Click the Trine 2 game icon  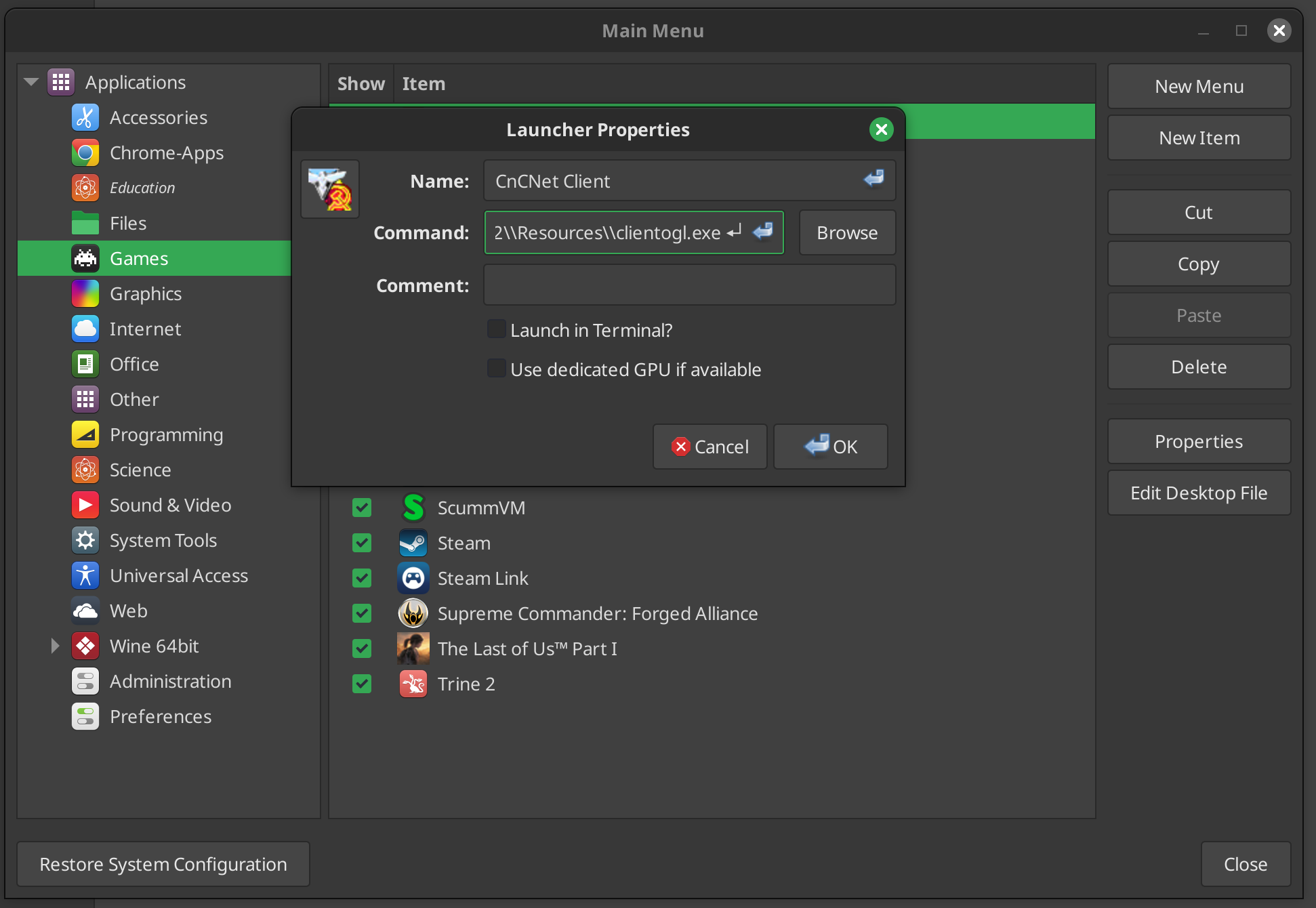point(413,684)
